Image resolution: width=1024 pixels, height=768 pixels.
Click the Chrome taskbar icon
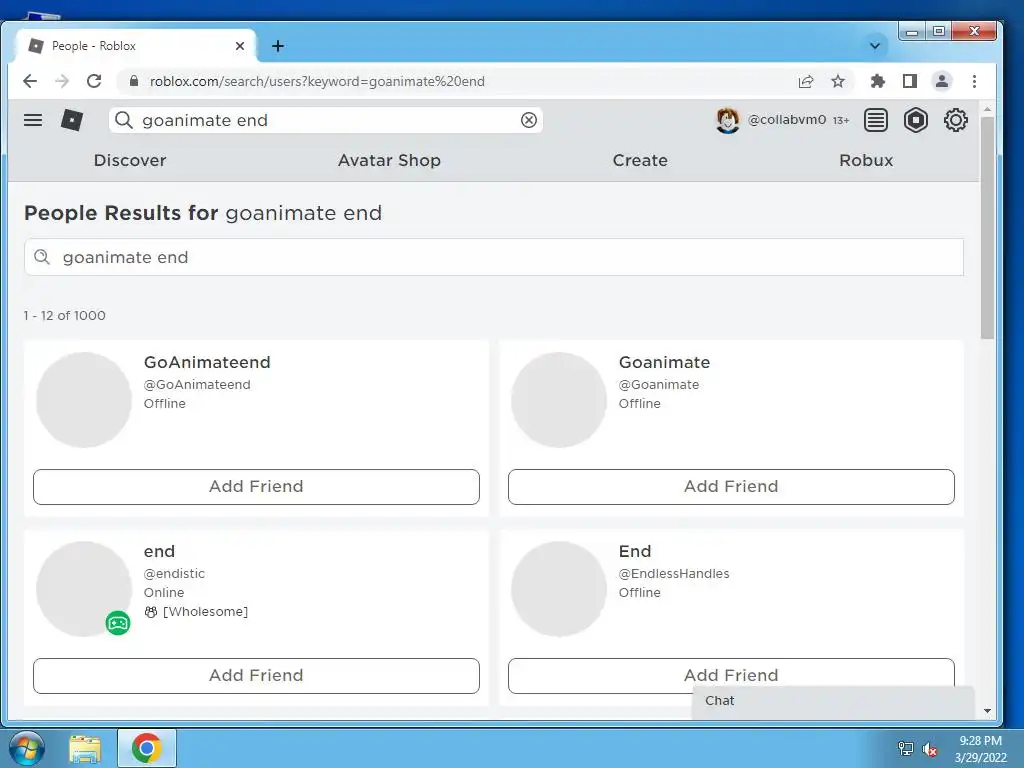pos(146,748)
